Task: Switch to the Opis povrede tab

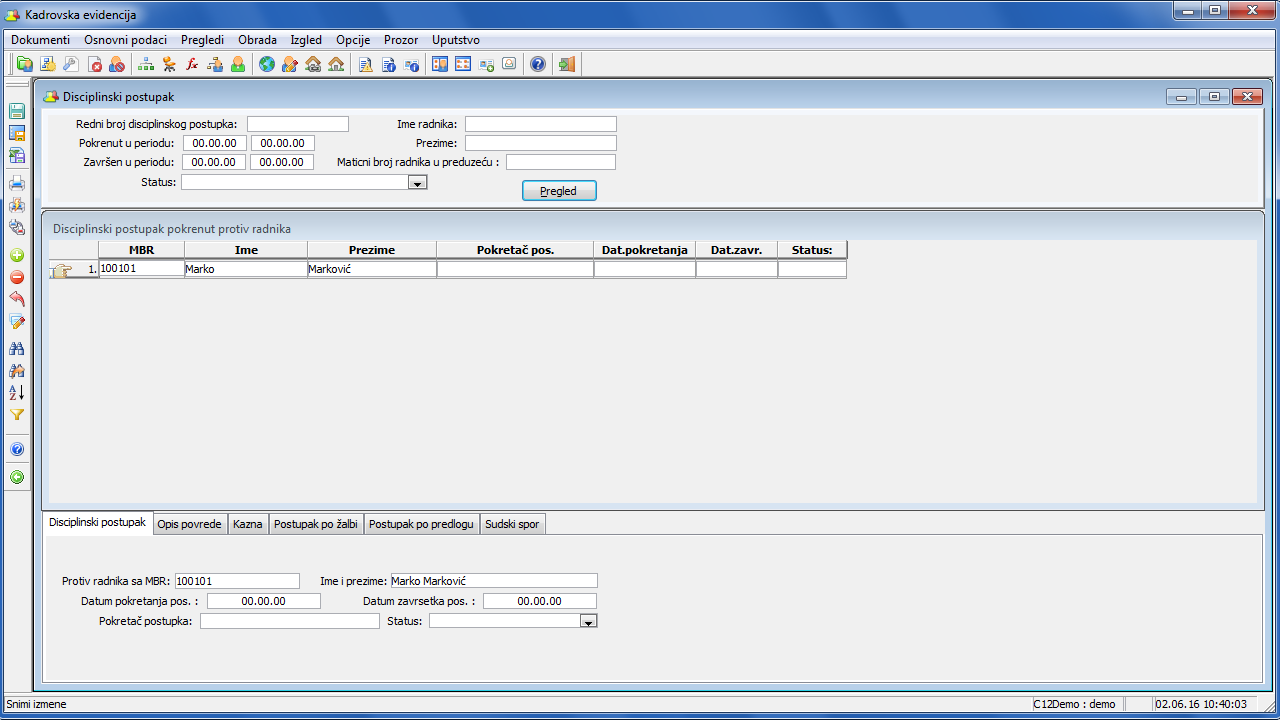Action: pyautogui.click(x=189, y=524)
